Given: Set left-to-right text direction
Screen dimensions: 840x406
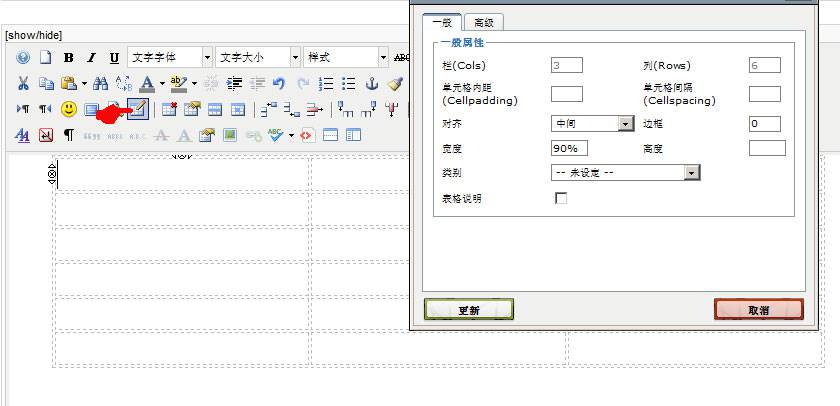Looking at the screenshot, I should pos(23,109).
